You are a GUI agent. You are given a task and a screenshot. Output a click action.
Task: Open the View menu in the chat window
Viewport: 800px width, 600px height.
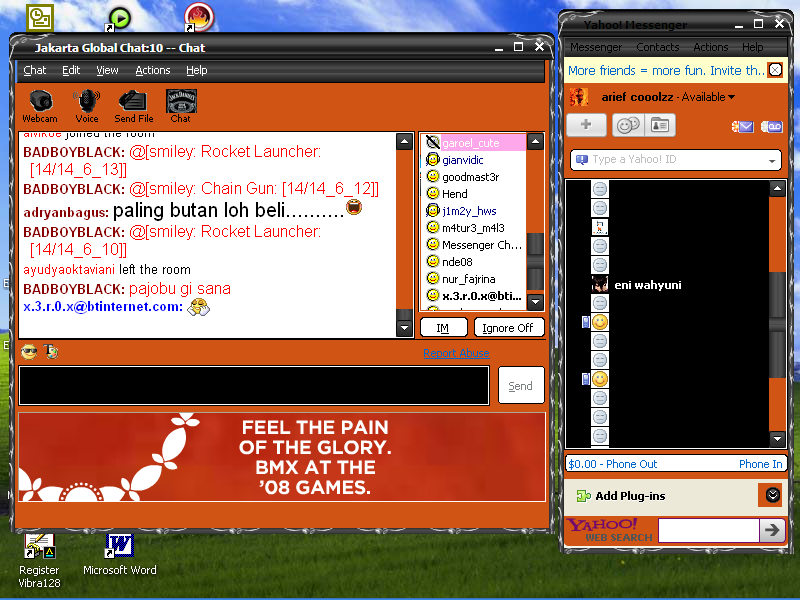tap(107, 70)
